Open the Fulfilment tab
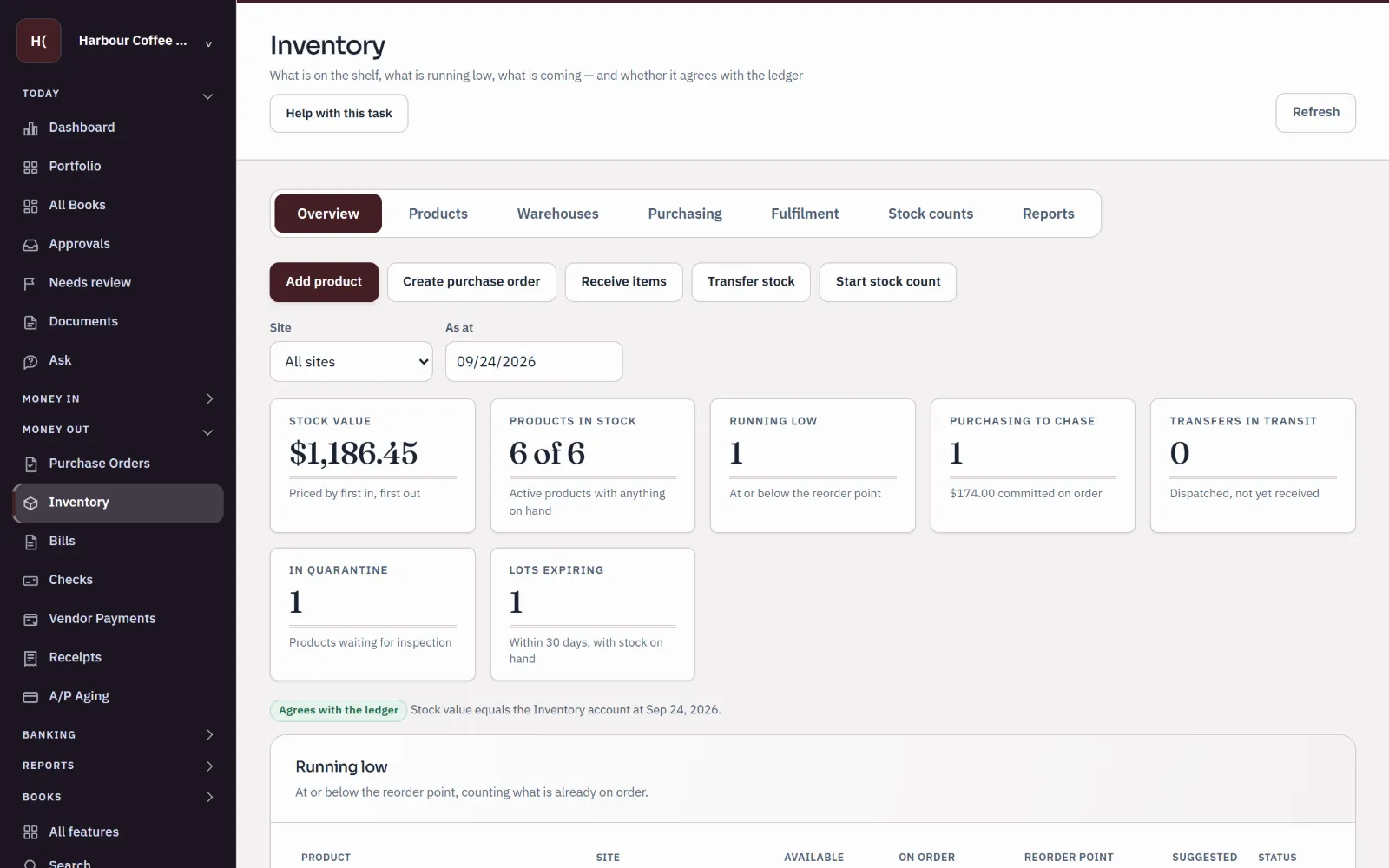The height and width of the screenshot is (868, 1389). [805, 214]
